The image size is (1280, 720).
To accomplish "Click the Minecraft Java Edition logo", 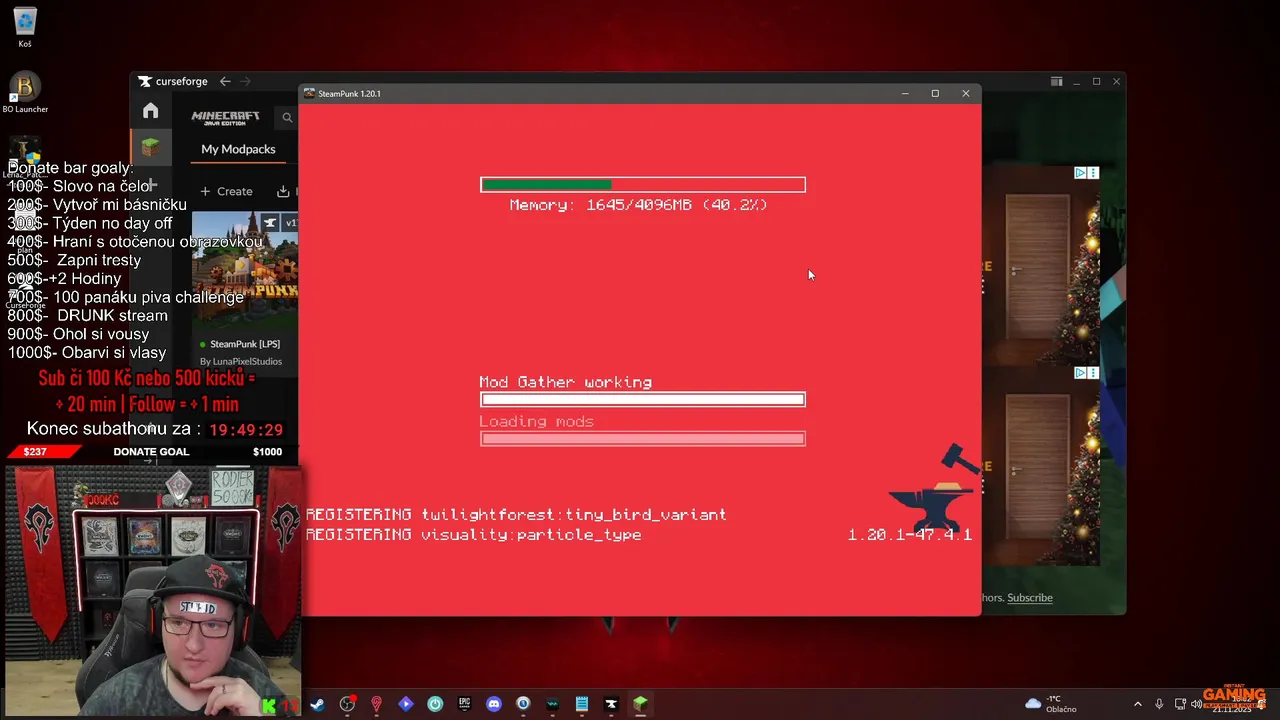I will (x=225, y=118).
